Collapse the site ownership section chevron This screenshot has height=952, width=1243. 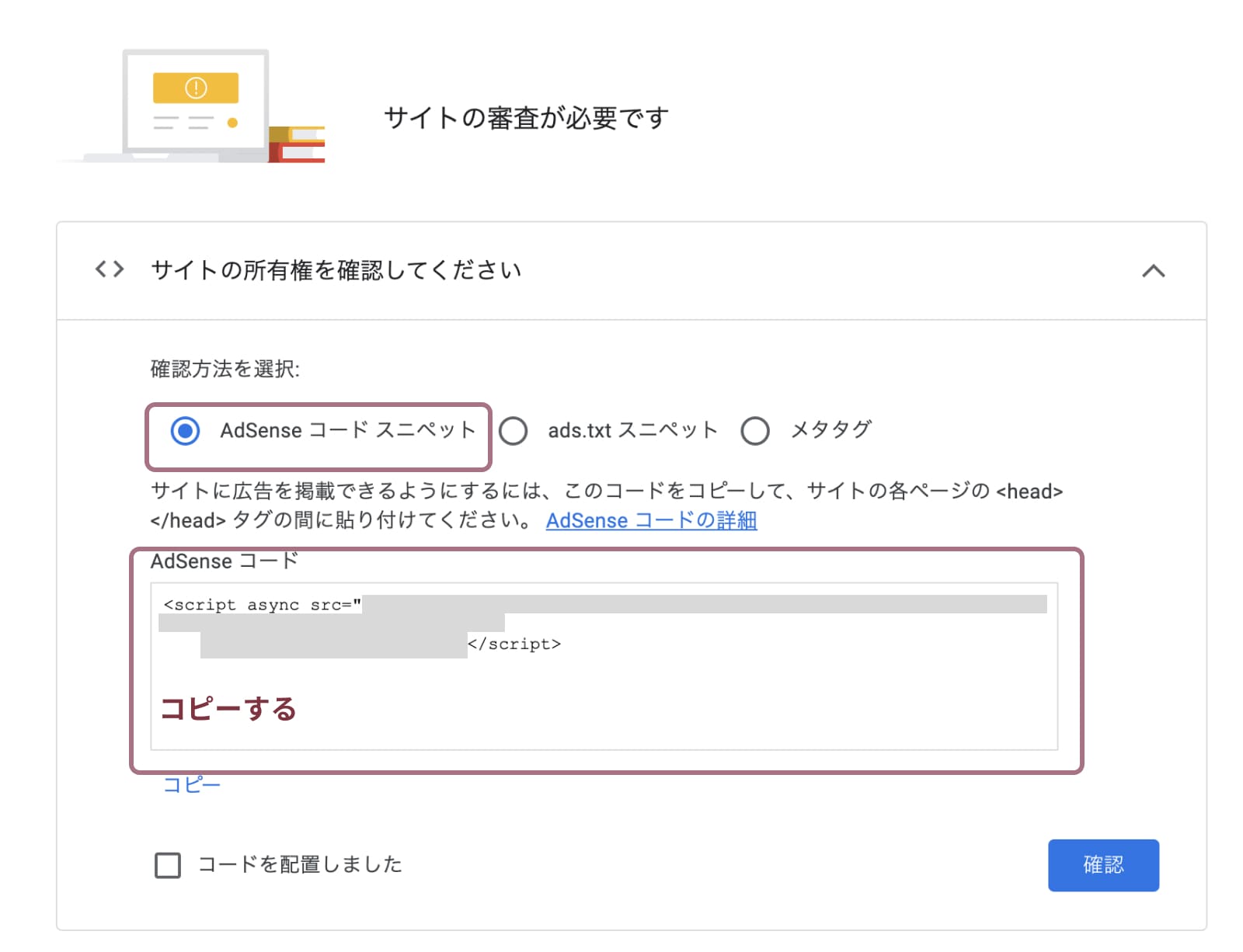(1153, 271)
